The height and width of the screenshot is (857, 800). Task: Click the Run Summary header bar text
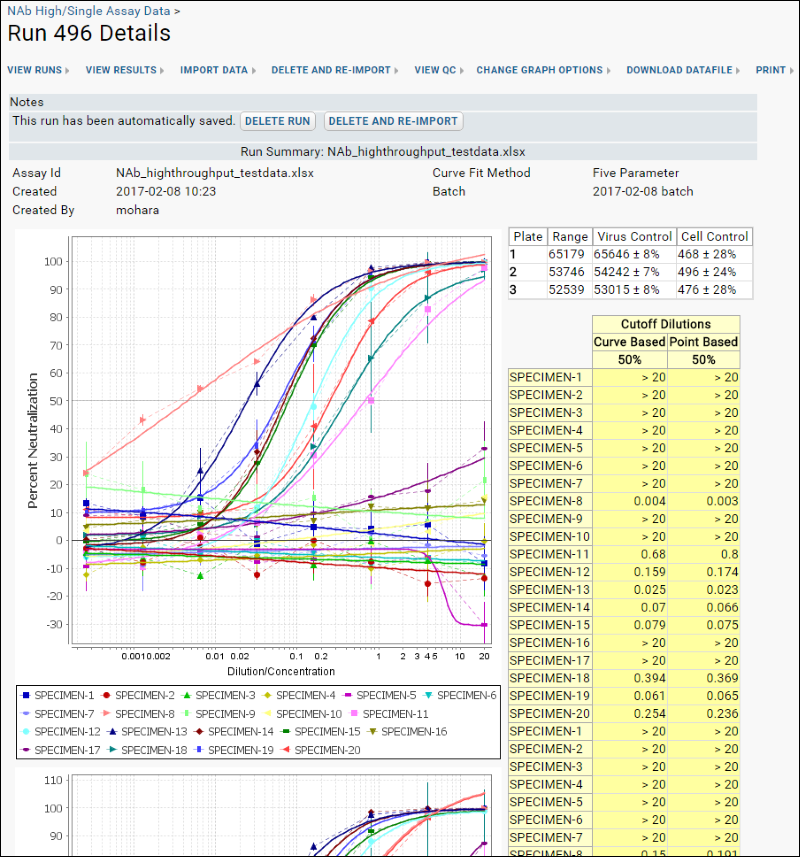pyautogui.click(x=383, y=152)
